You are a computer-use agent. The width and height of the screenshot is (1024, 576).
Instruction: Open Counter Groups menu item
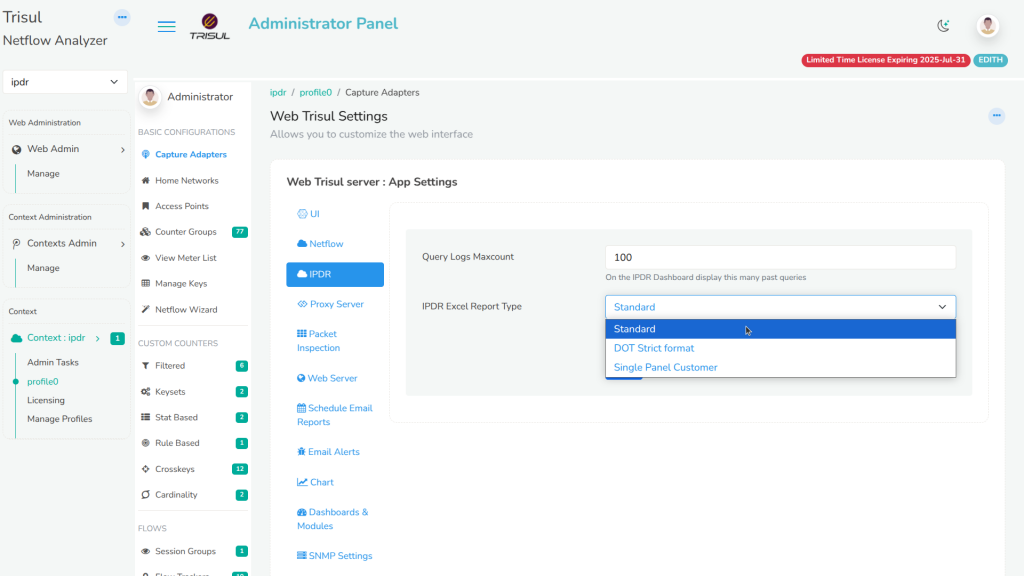[185, 232]
